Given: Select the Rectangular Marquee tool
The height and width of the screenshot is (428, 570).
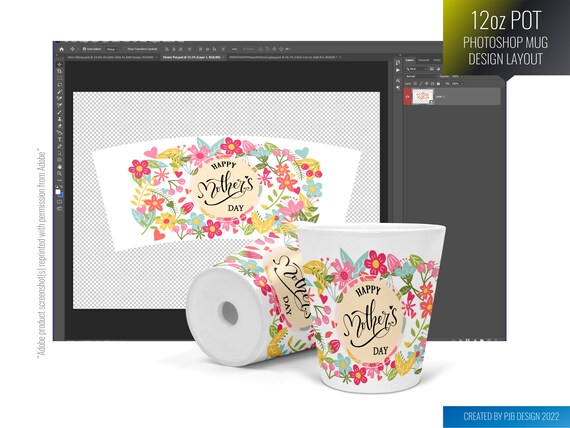Looking at the screenshot, I should 59,78.
